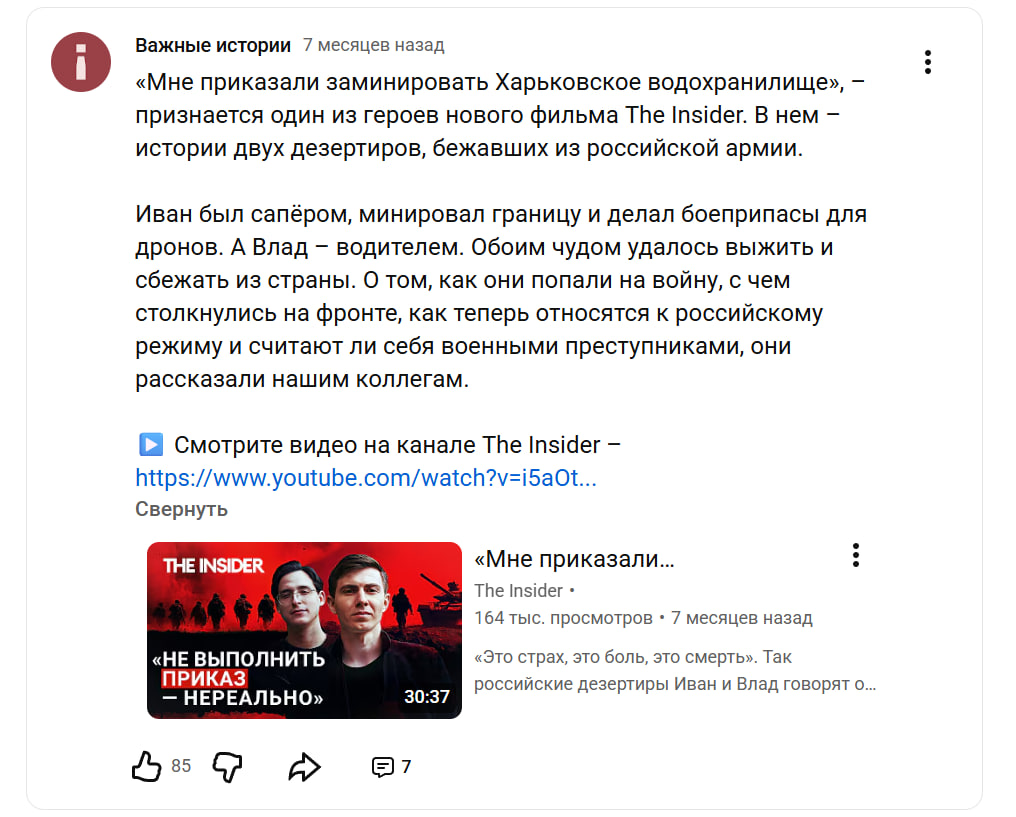
Task: Open post options three-dot menu
Action: pos(928,62)
